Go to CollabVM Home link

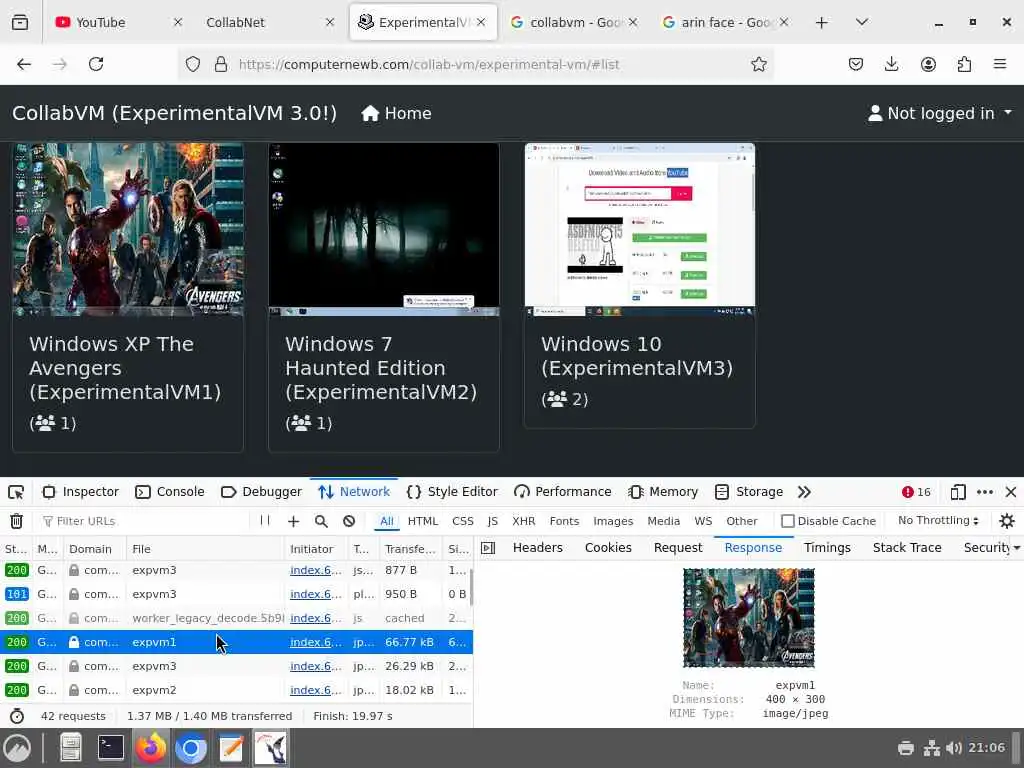[x=396, y=114]
